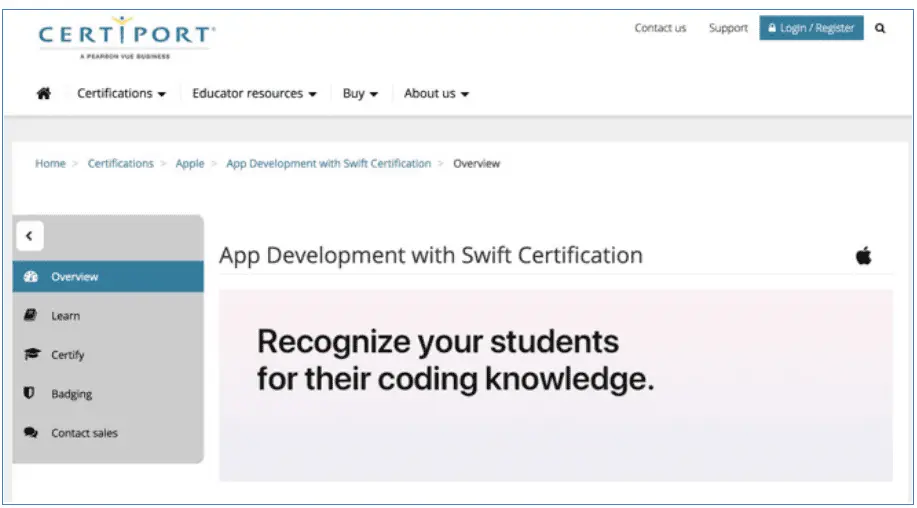The width and height of the screenshot is (917, 508).
Task: Open the Badging sidebar section
Action: 108,394
